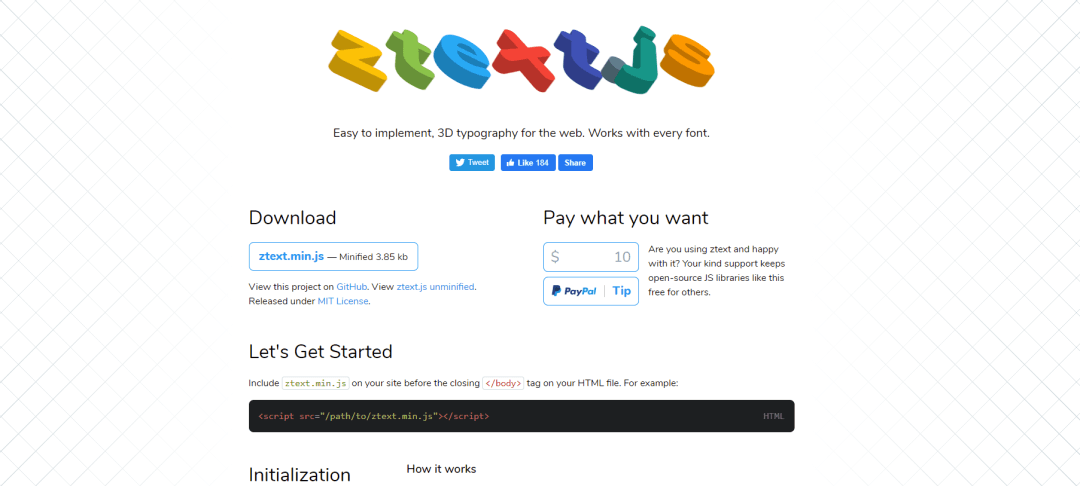Click the Facebook thumbs-up Like button

point(528,162)
